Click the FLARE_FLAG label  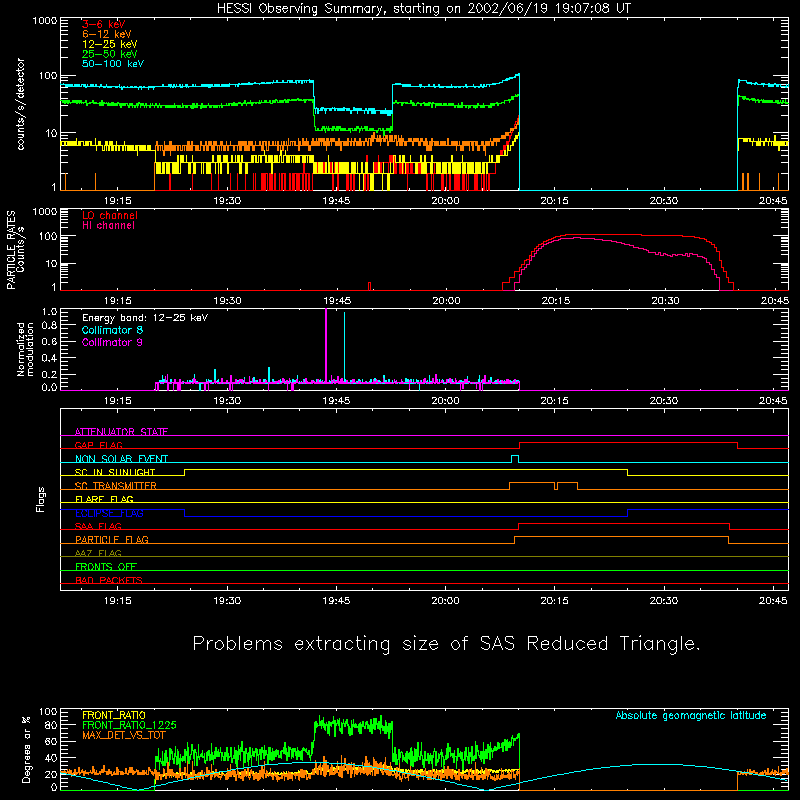(x=104, y=499)
